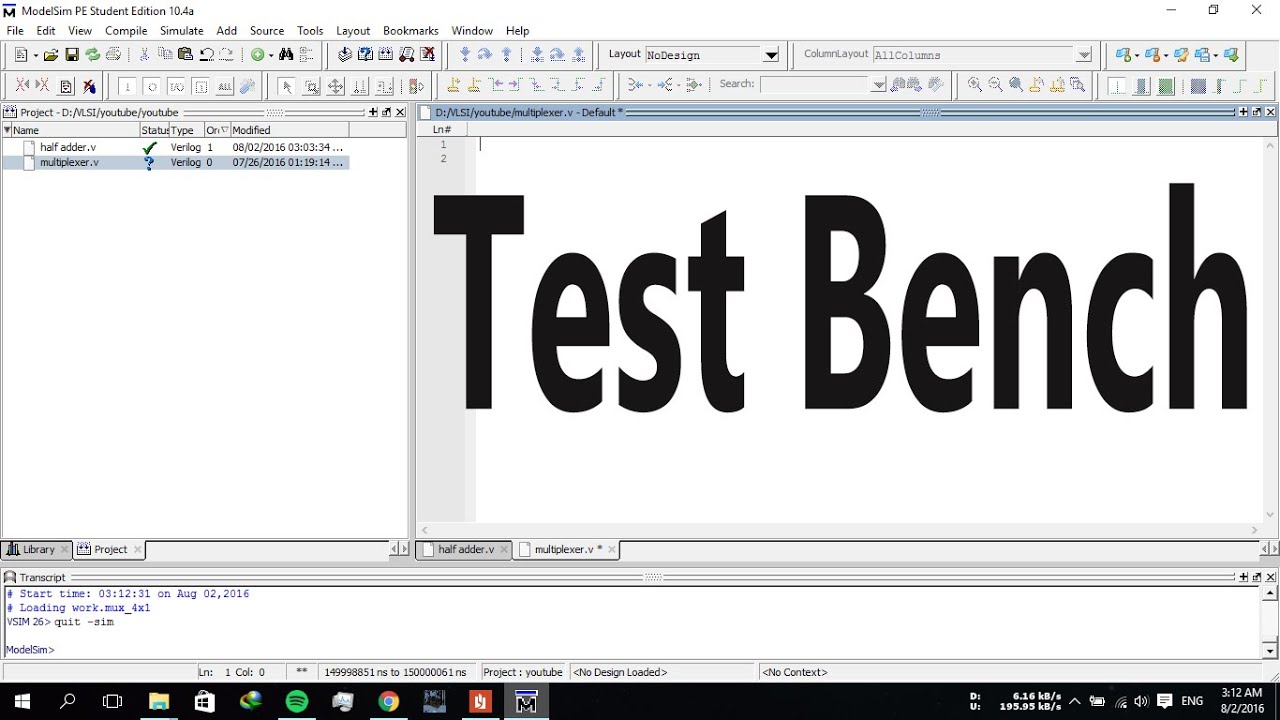This screenshot has height=720, width=1280.
Task: Click the green Add to wave icon
Action: click(257, 55)
